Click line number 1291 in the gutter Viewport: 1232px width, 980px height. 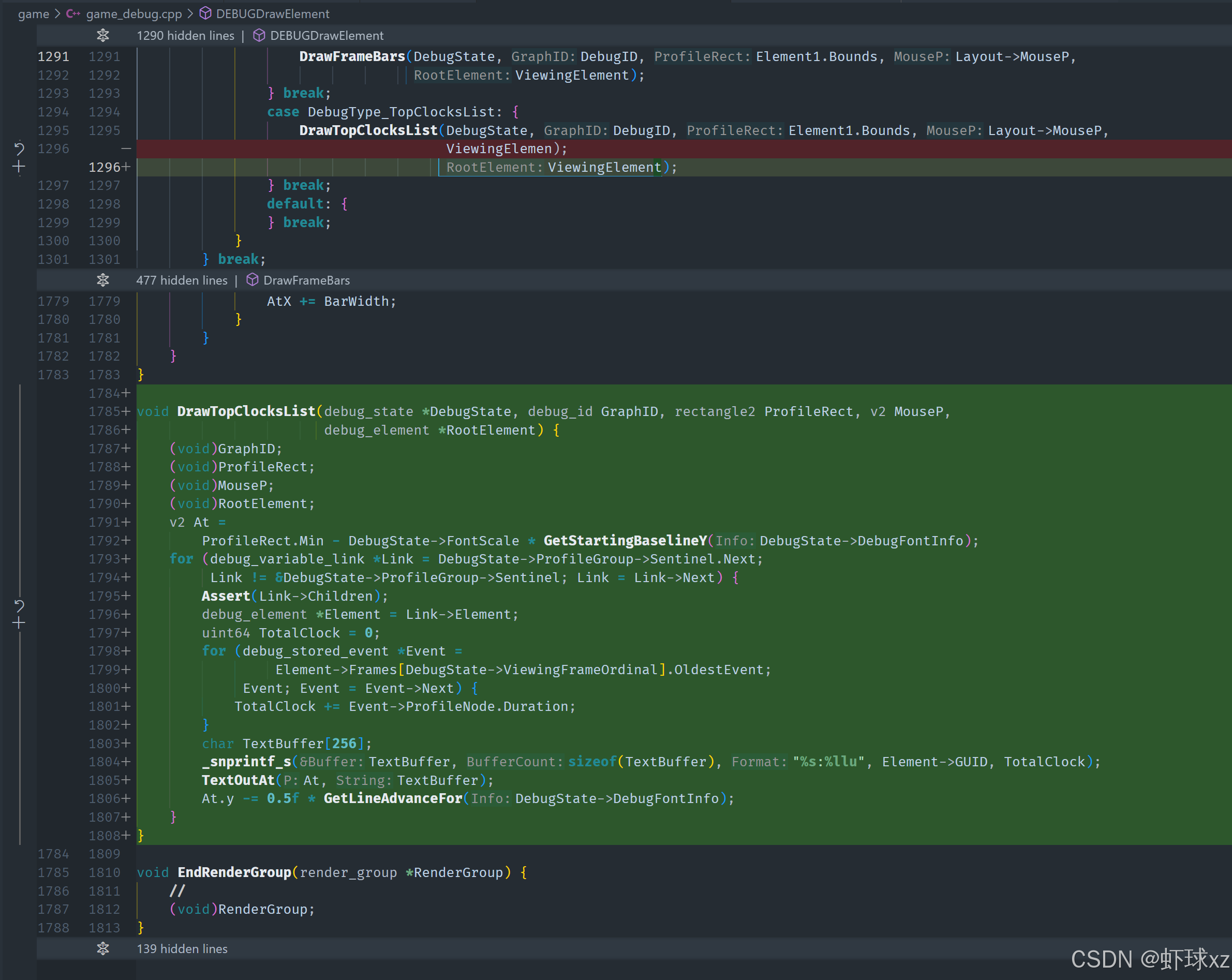(x=53, y=56)
